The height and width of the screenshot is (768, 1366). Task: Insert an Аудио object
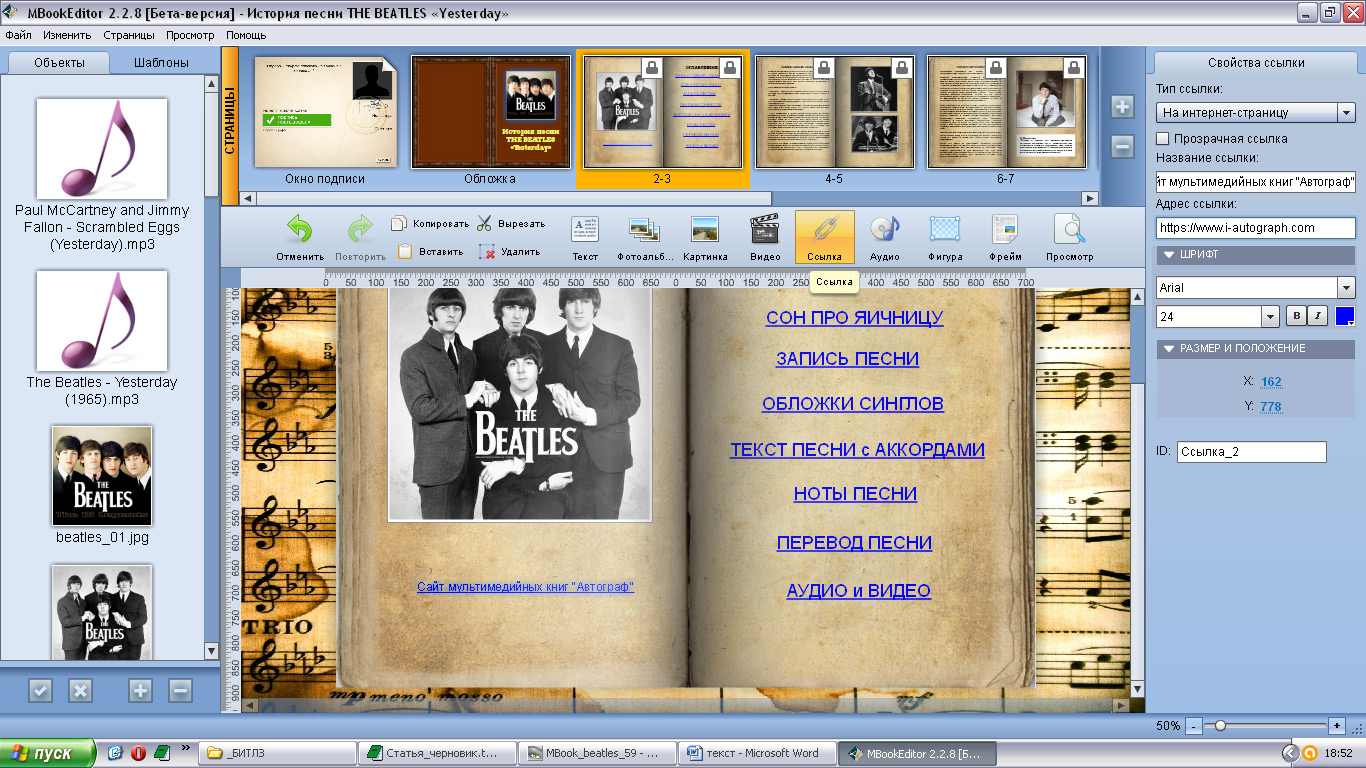tap(884, 238)
